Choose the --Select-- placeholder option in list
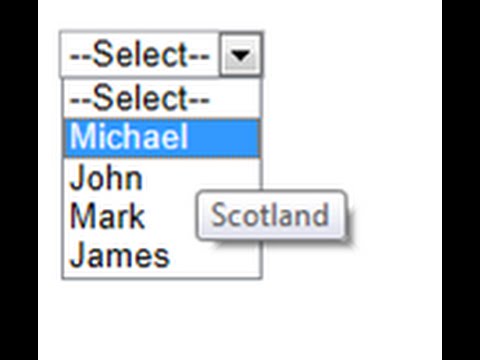This screenshot has height=360, width=480. (162, 99)
